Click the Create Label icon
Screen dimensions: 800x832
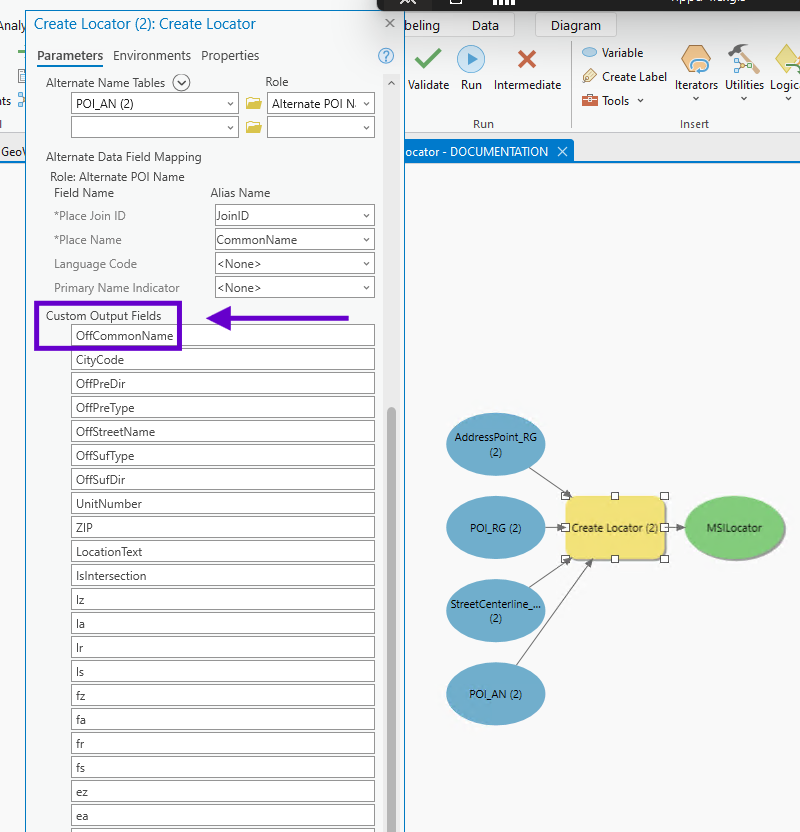click(x=589, y=76)
